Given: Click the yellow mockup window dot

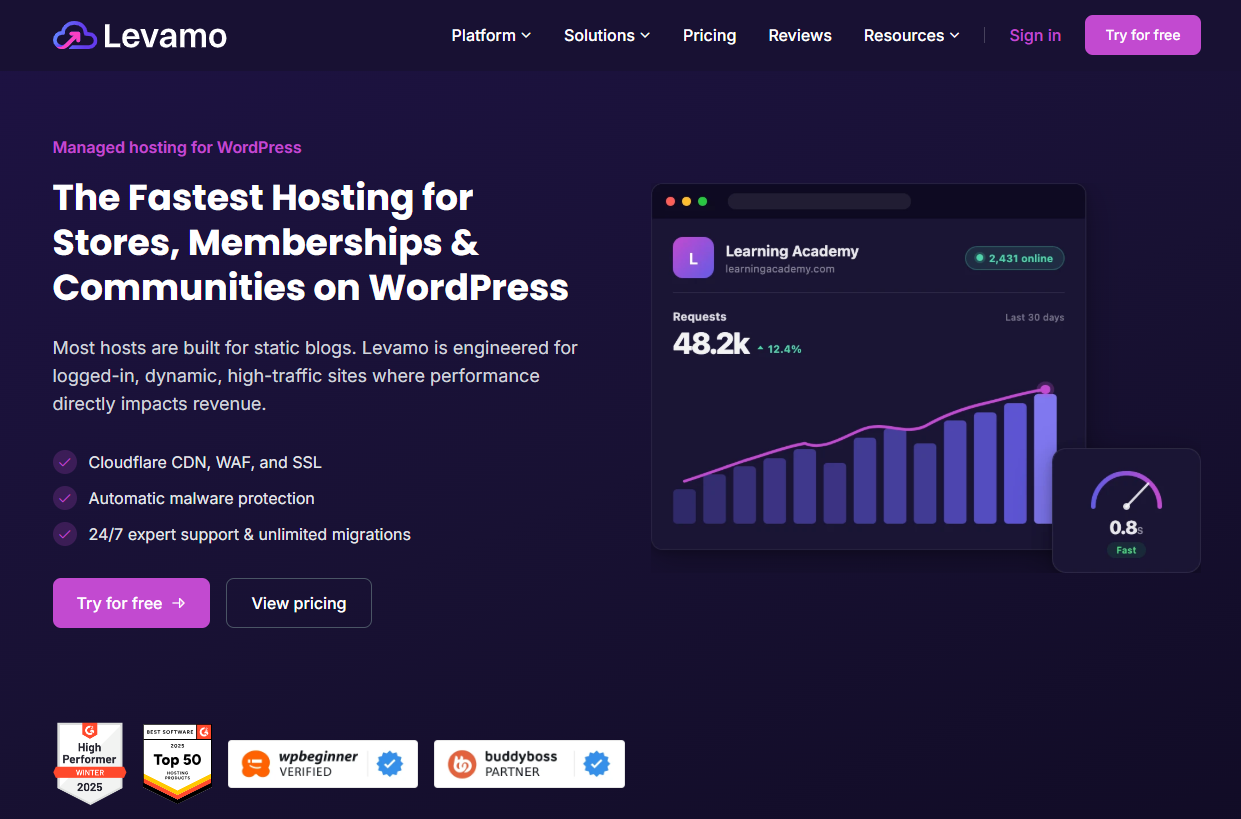Looking at the screenshot, I should [x=687, y=201].
